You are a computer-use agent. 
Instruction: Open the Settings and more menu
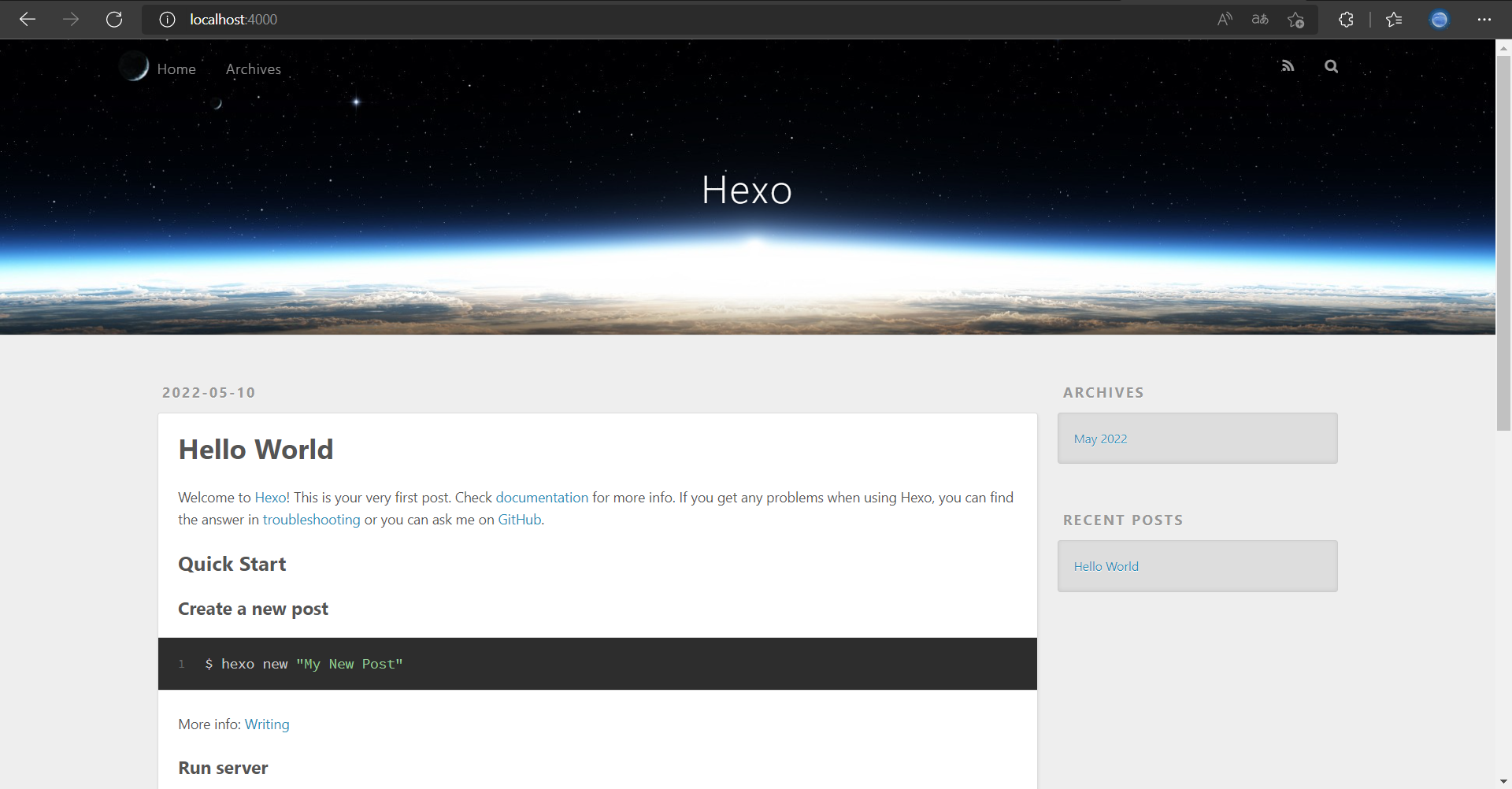click(1486, 20)
